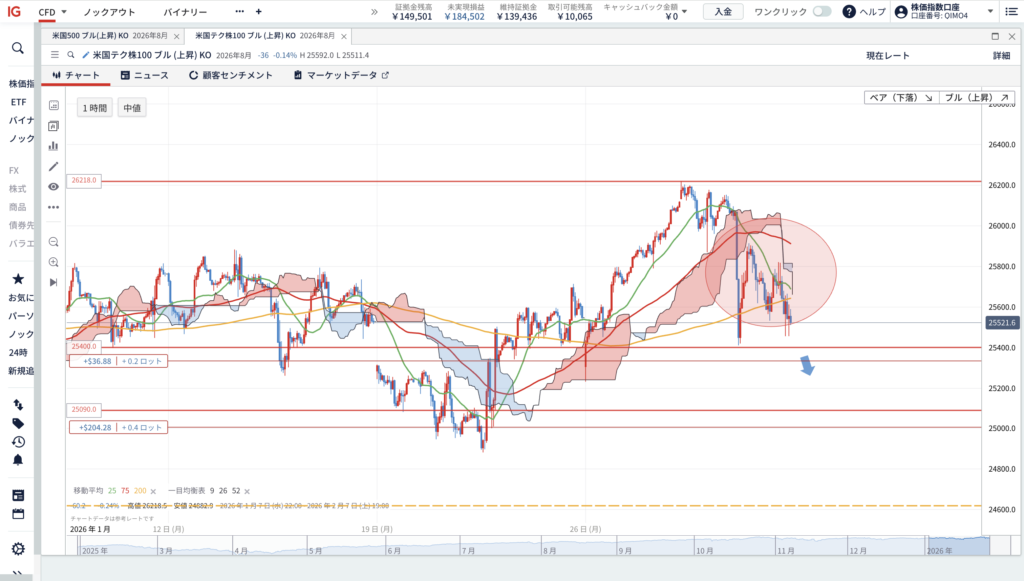
Task: Click the price tag icon in sidebar
Action: (x=18, y=423)
